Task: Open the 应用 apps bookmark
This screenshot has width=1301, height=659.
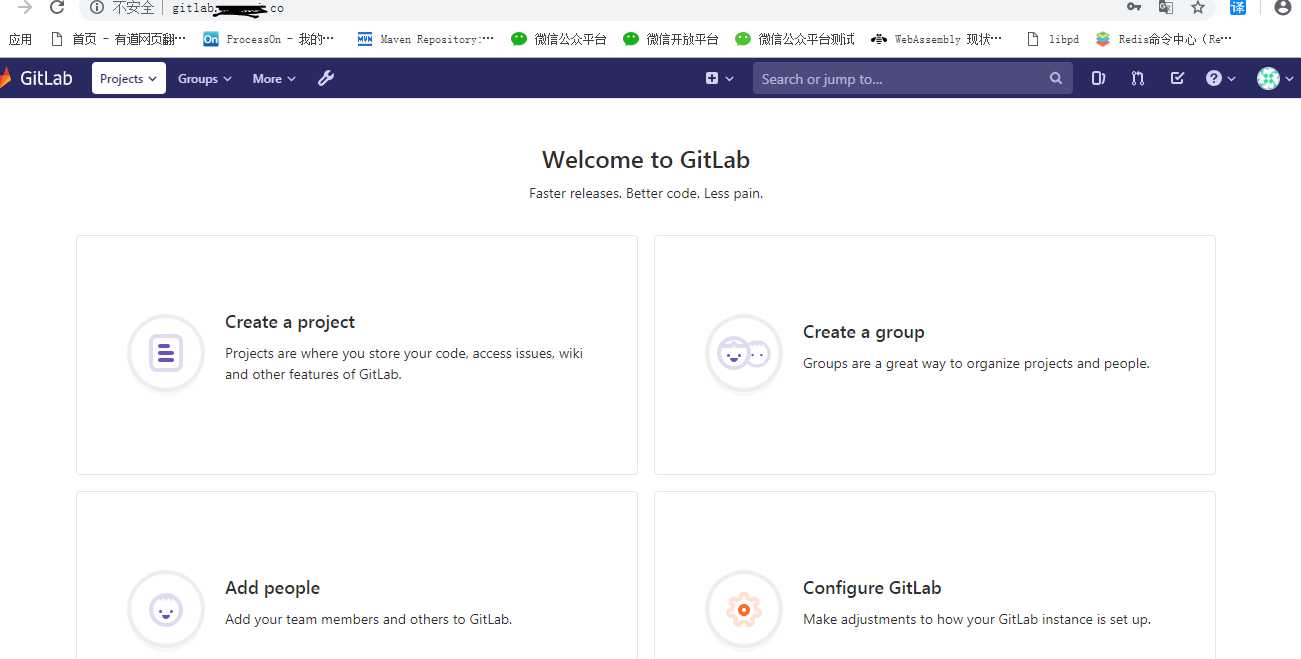Action: (x=20, y=39)
